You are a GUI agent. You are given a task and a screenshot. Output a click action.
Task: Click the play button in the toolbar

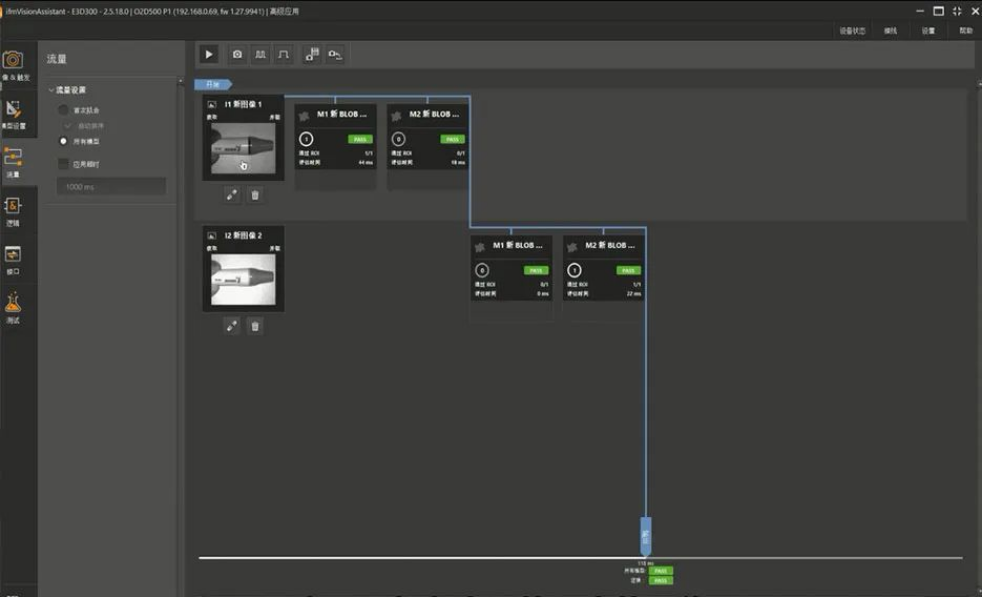pos(209,54)
